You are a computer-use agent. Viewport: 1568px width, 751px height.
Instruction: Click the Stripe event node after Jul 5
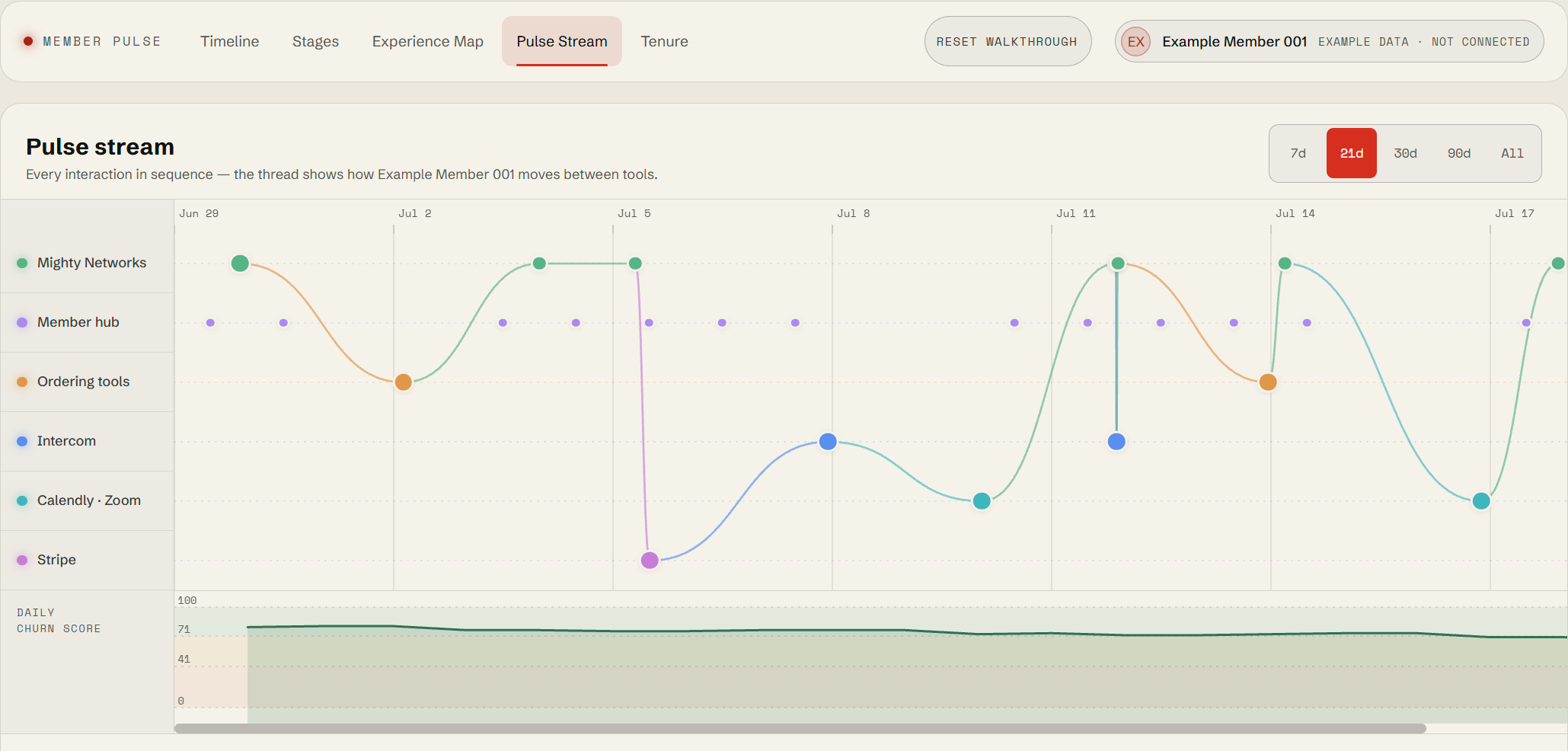(x=650, y=561)
